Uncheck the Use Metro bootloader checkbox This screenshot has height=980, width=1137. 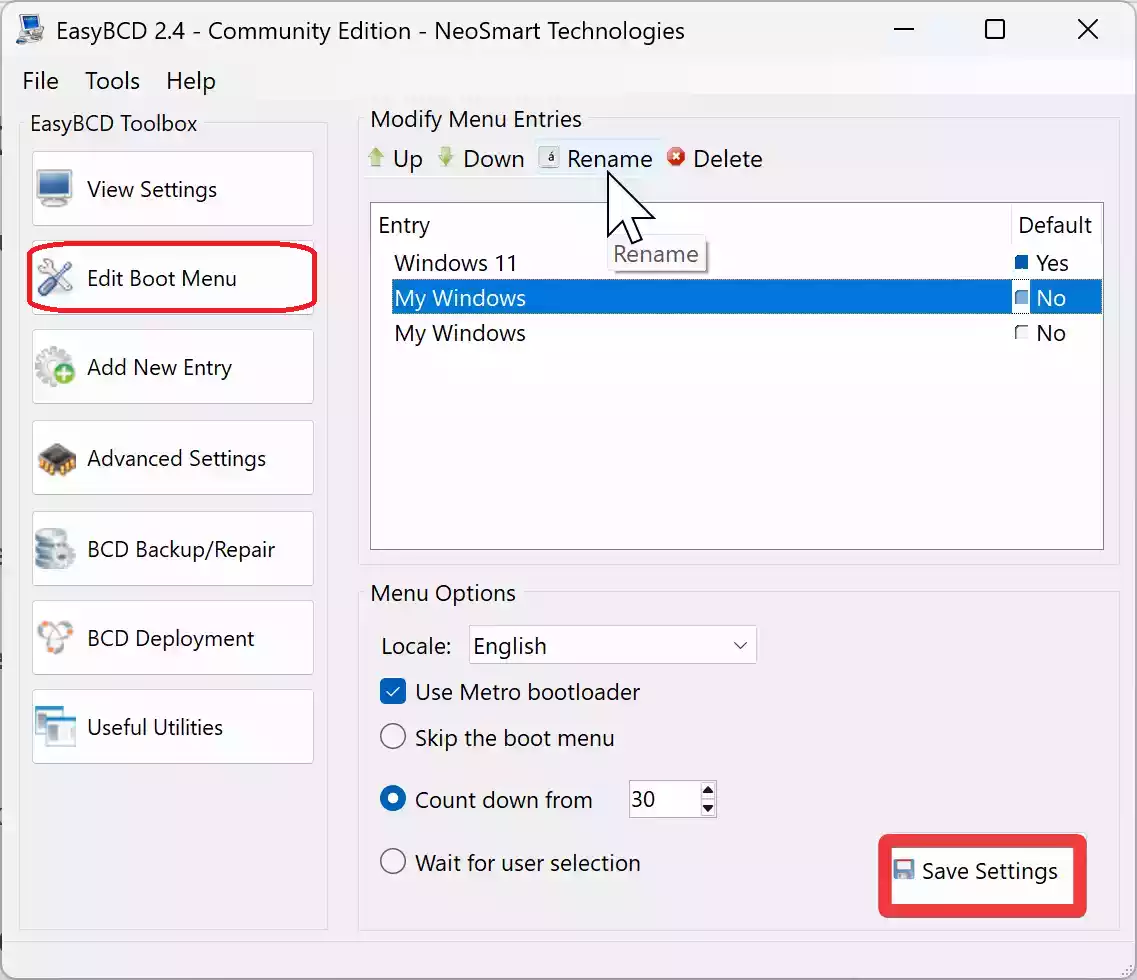(393, 692)
